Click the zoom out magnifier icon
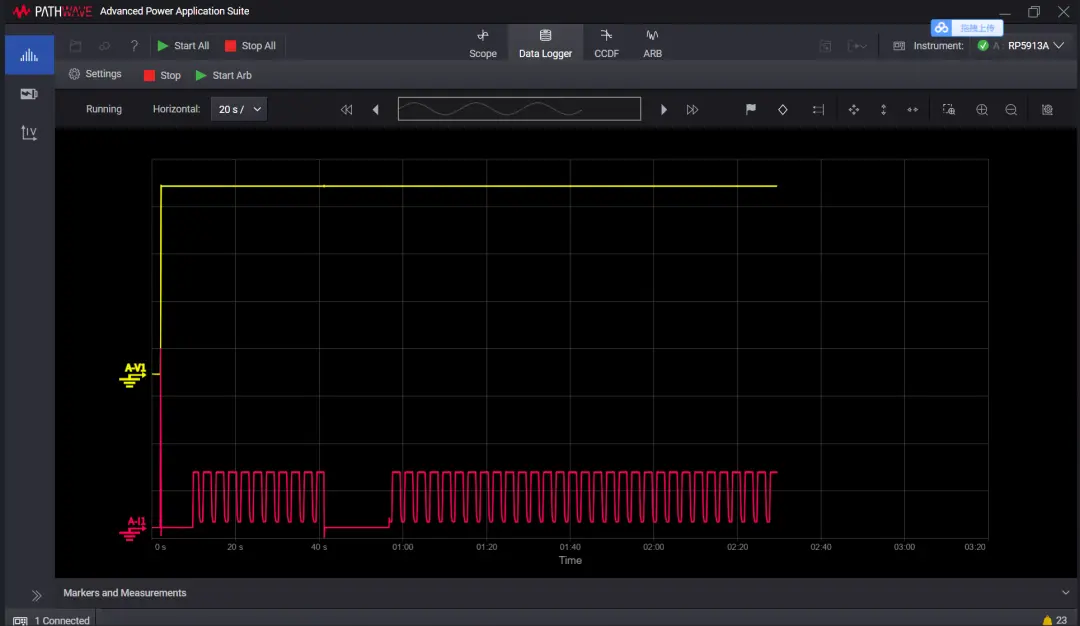1080x626 pixels. pos(1011,110)
